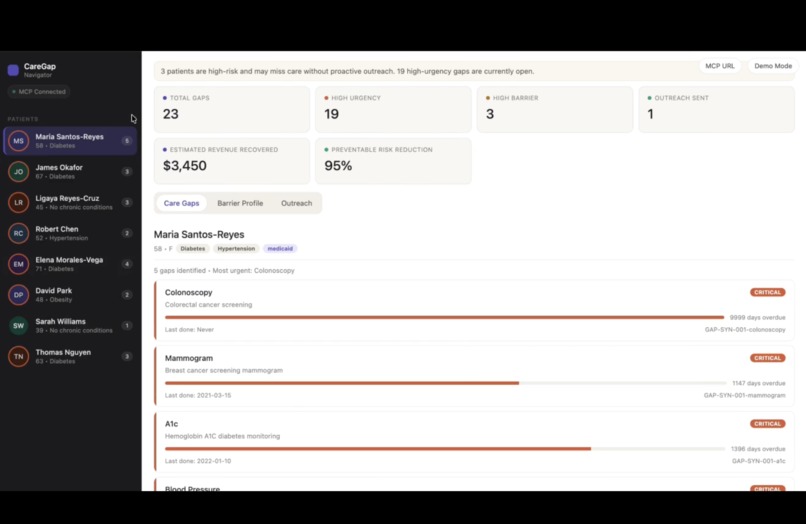Click gap count badge for James Okafor

pyautogui.click(x=127, y=172)
